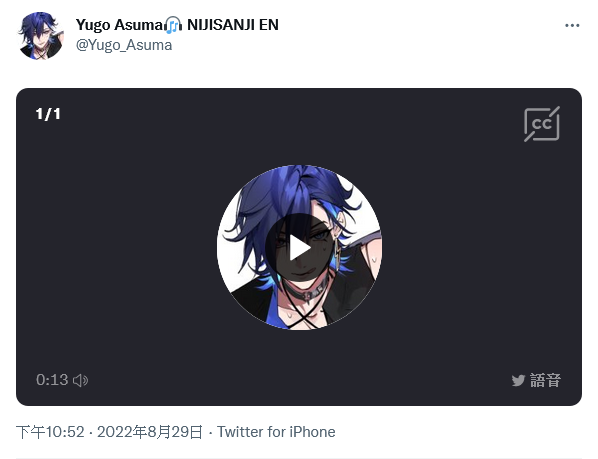Click the headphone emoji in the name
598x459 pixels.
click(174, 25)
